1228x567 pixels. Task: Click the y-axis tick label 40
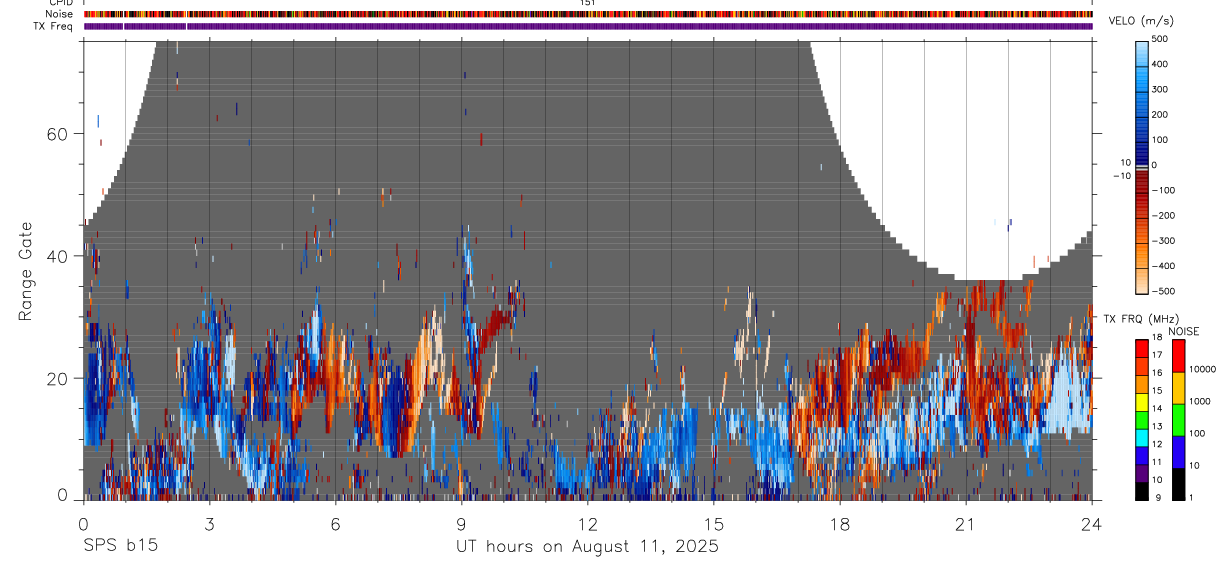(x=58, y=256)
